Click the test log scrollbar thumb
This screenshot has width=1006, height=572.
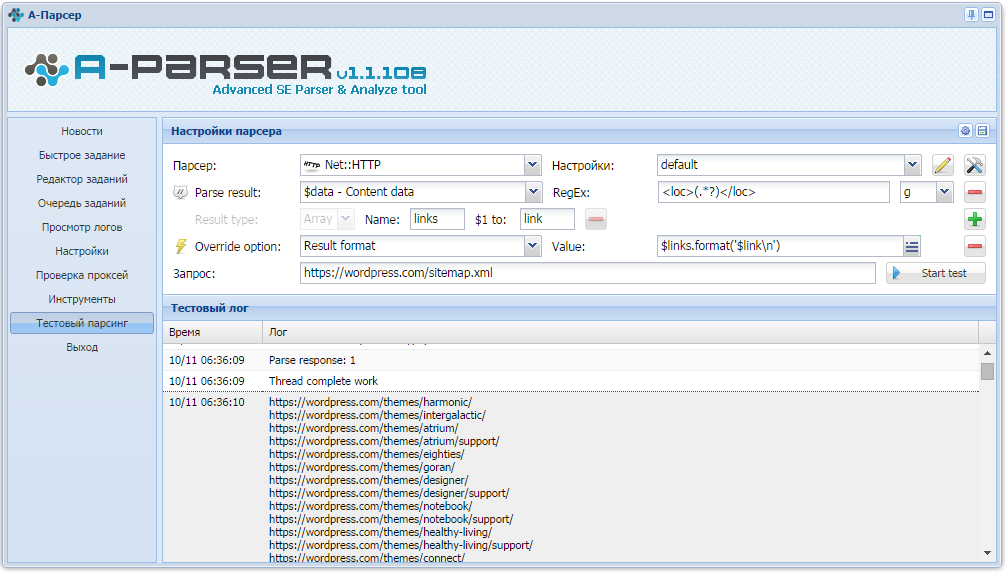[987, 371]
